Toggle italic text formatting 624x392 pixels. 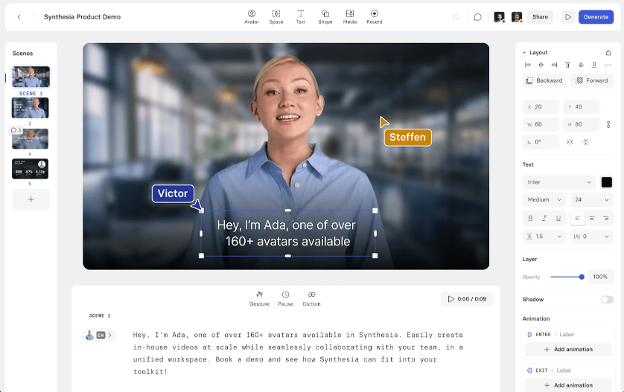544,218
